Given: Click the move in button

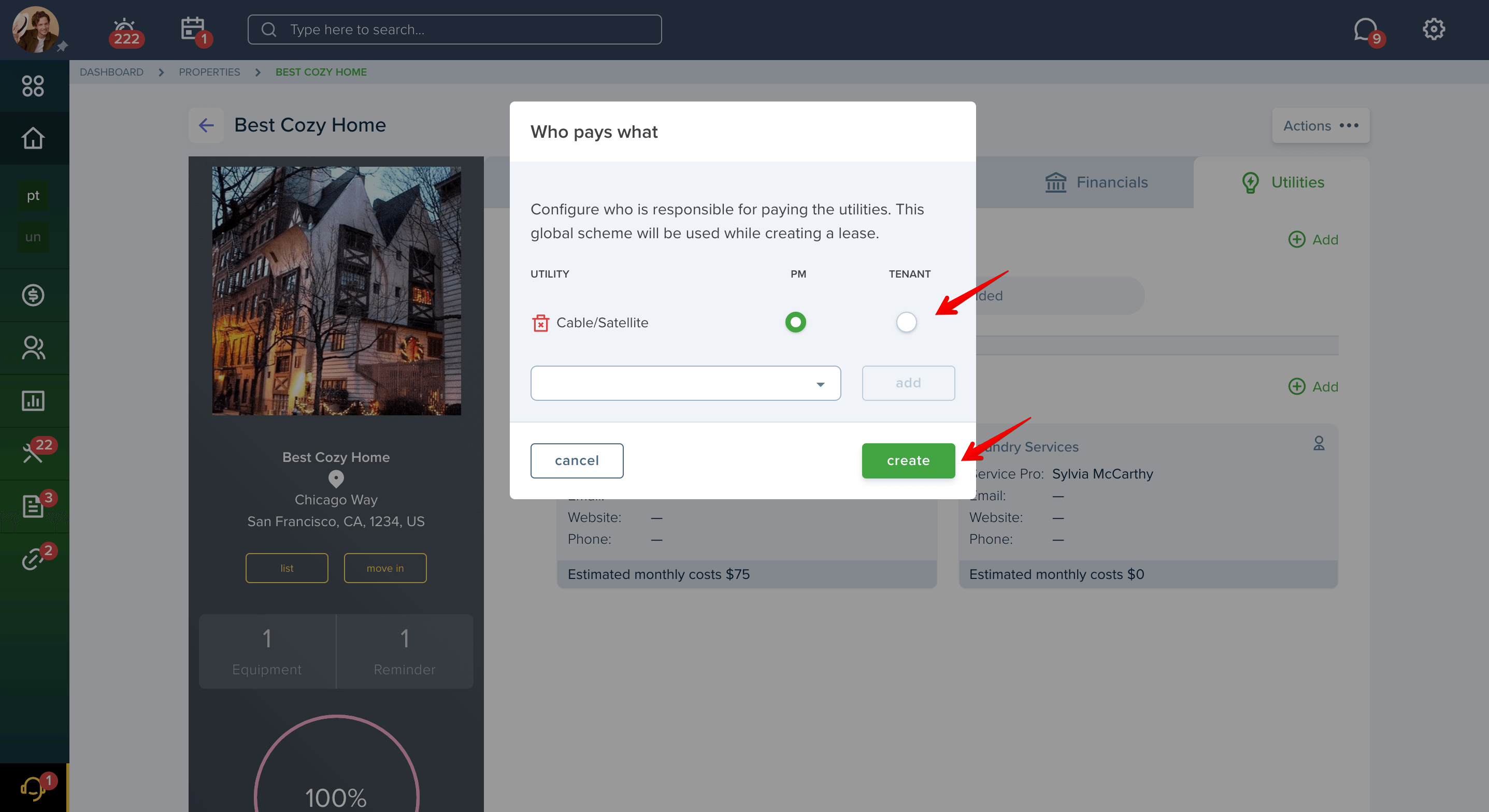Looking at the screenshot, I should click(385, 568).
